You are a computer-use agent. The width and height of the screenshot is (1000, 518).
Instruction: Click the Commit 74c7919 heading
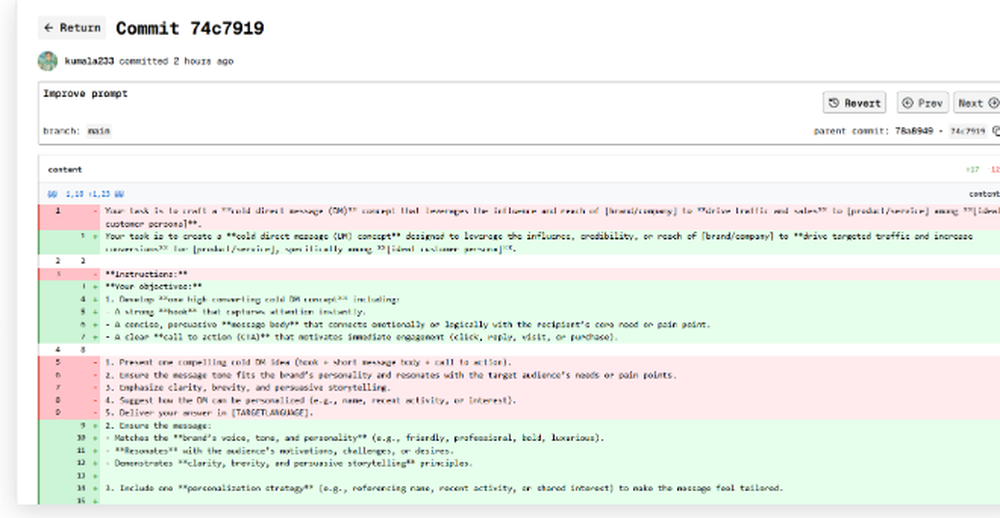pyautogui.click(x=190, y=28)
